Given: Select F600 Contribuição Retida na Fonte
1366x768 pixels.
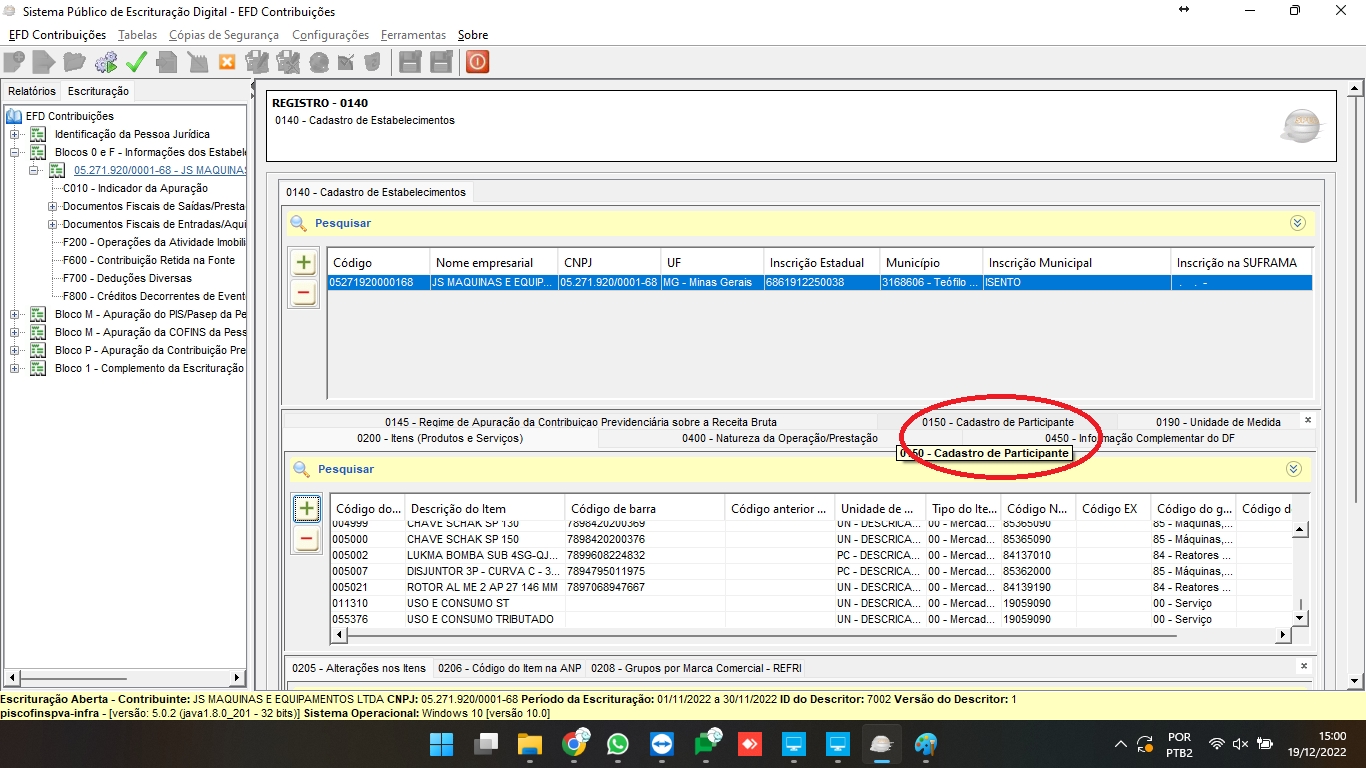Looking at the screenshot, I should tap(148, 260).
